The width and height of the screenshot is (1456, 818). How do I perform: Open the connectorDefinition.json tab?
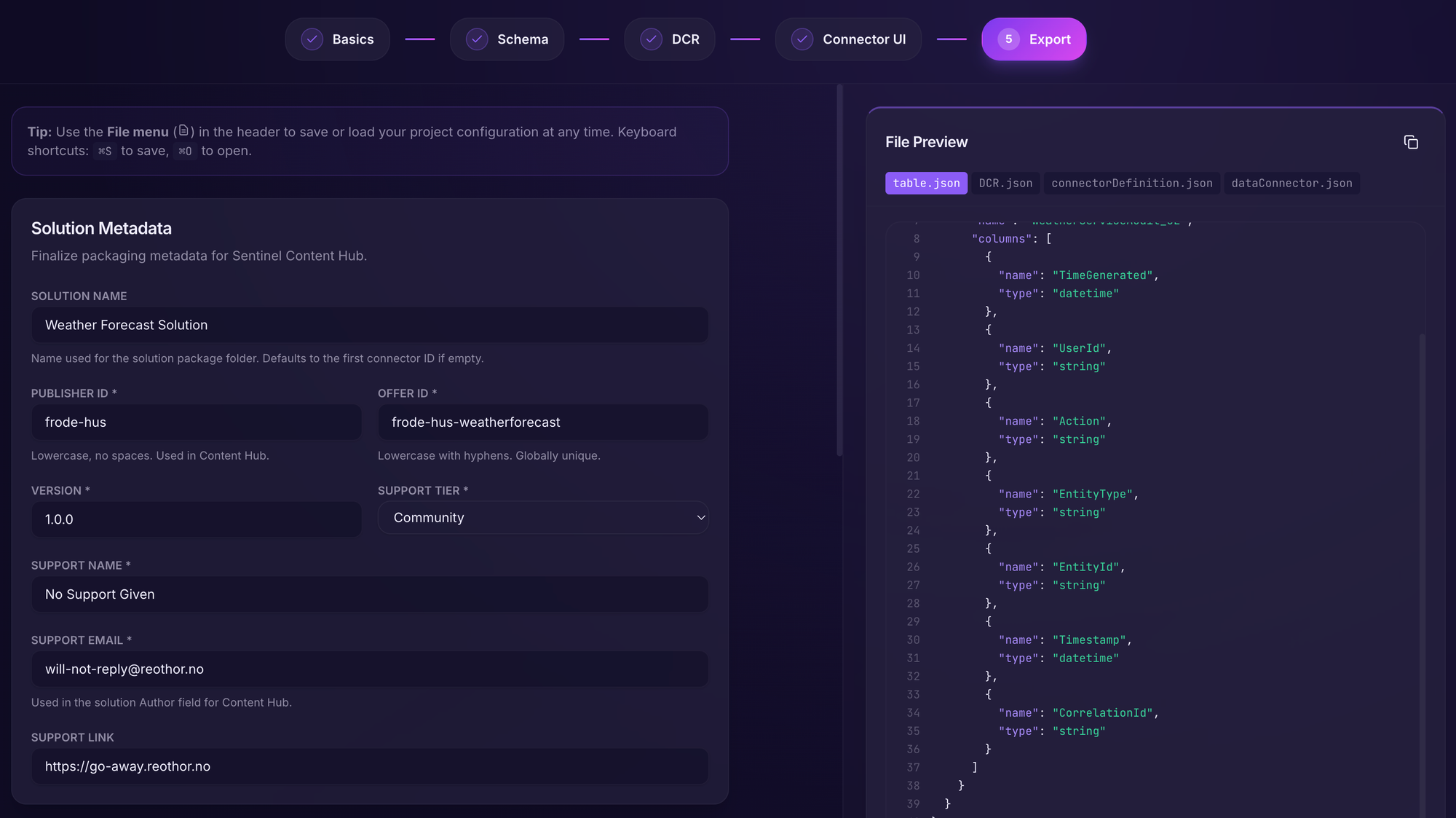1131,184
